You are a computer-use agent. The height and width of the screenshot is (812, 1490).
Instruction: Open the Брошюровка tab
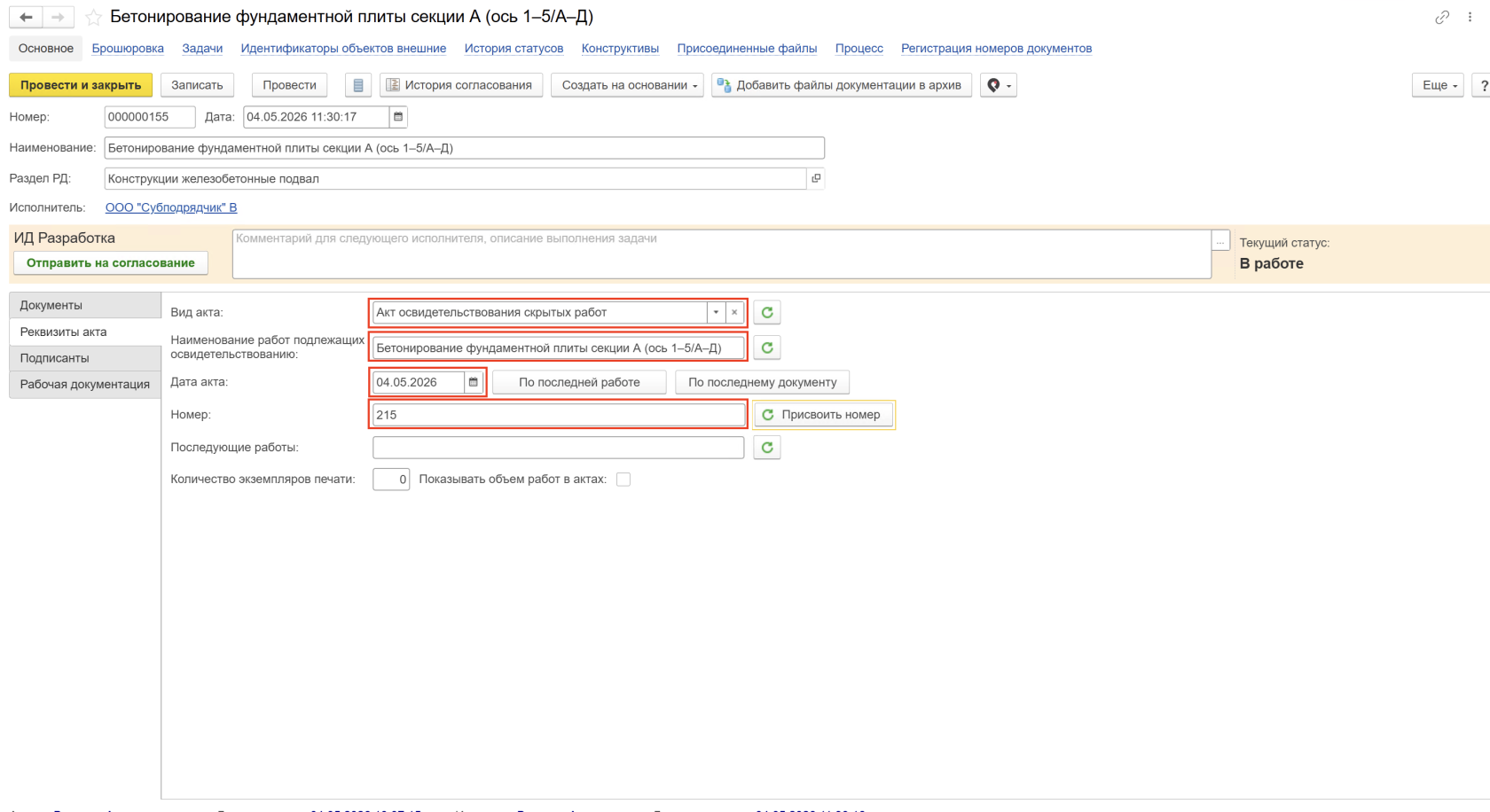pyautogui.click(x=128, y=49)
